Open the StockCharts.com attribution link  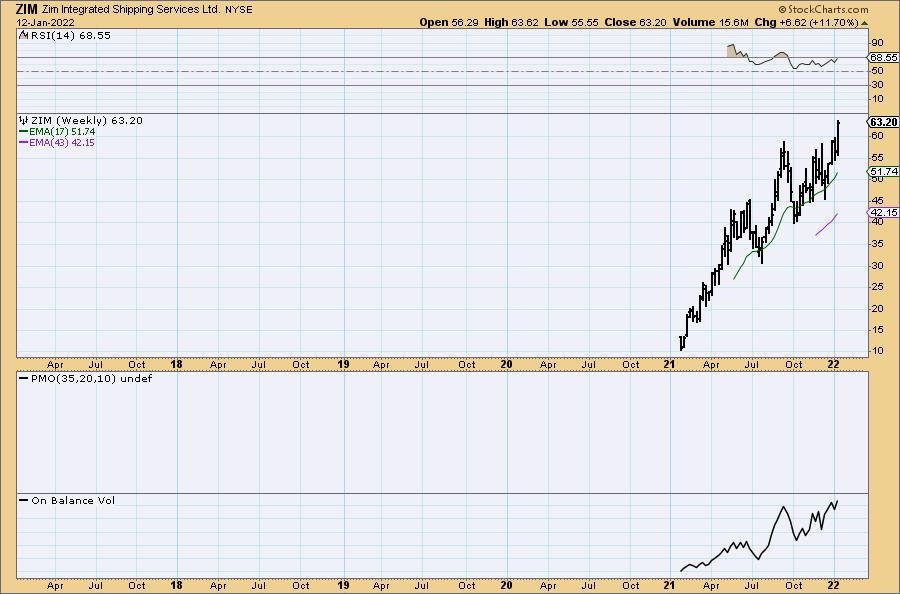click(x=823, y=9)
